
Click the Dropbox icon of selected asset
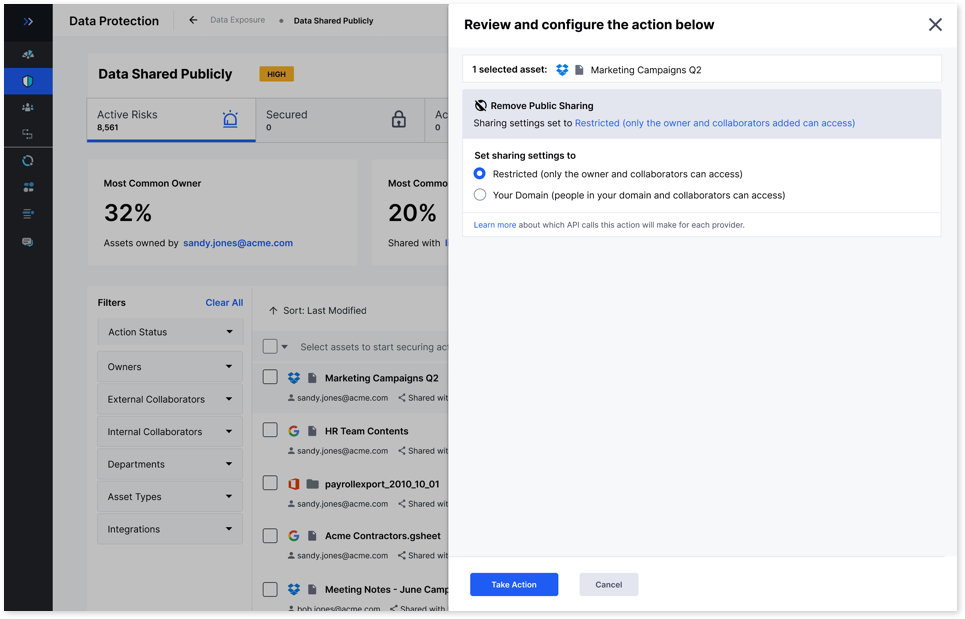[562, 70]
